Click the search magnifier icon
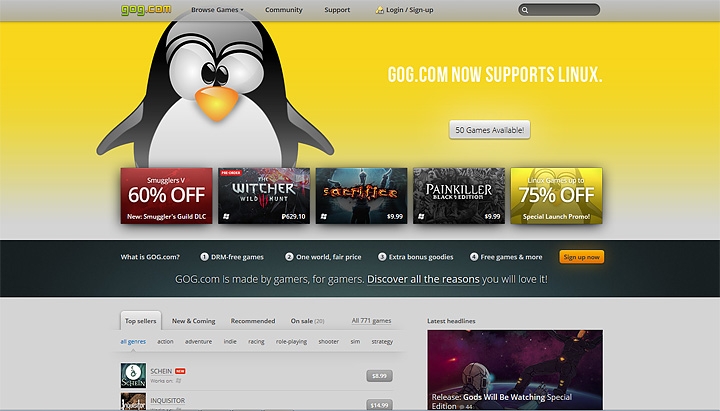Viewport: 720px width, 411px height. coord(525,10)
